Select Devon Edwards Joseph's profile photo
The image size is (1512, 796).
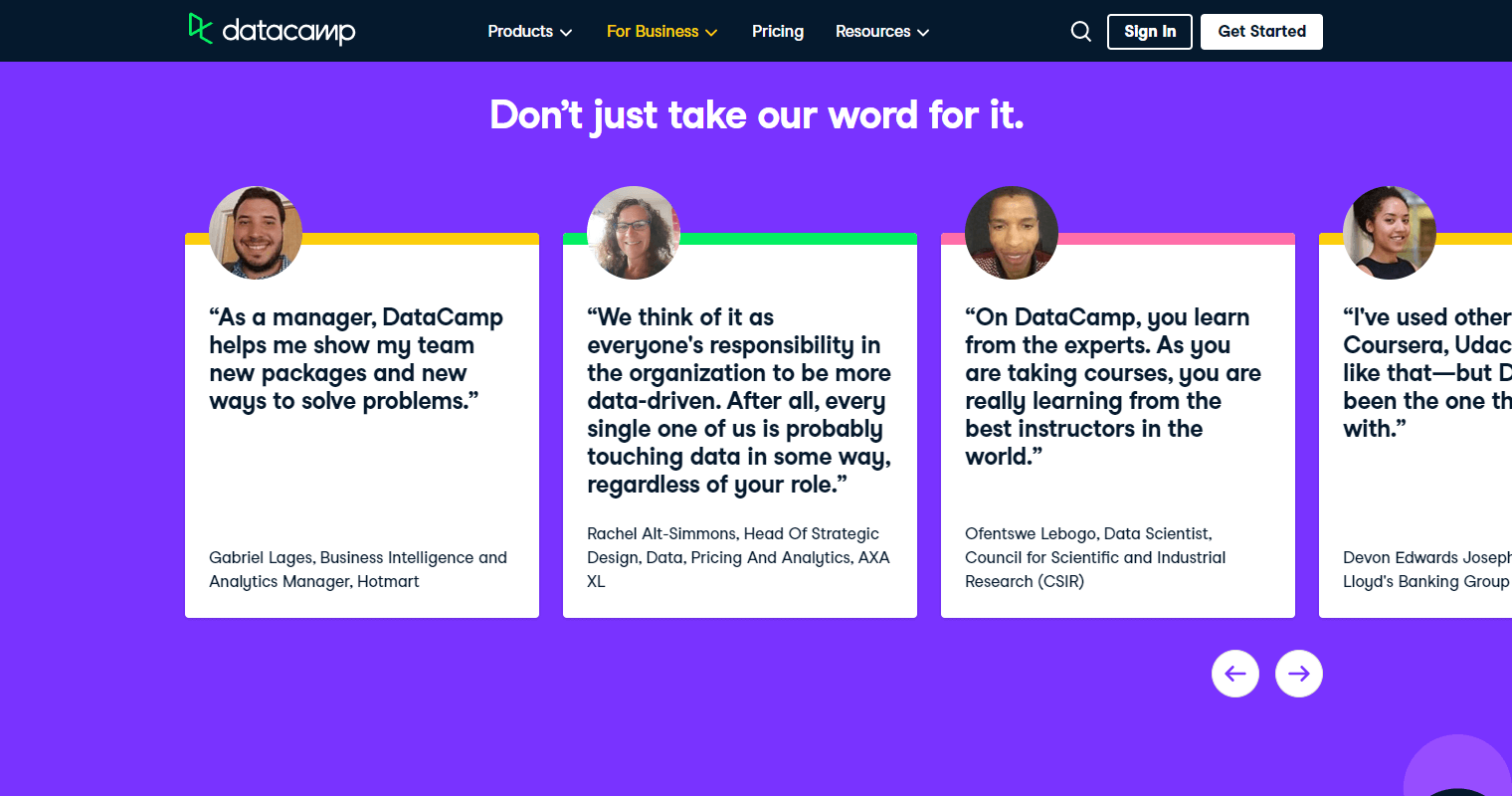[x=1390, y=233]
